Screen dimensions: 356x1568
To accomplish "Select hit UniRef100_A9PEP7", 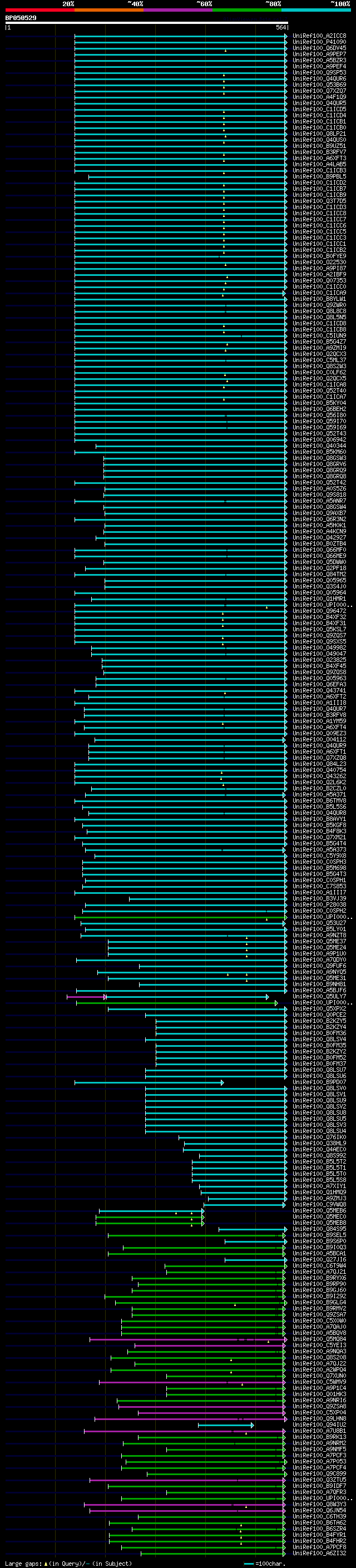I will point(319,54).
